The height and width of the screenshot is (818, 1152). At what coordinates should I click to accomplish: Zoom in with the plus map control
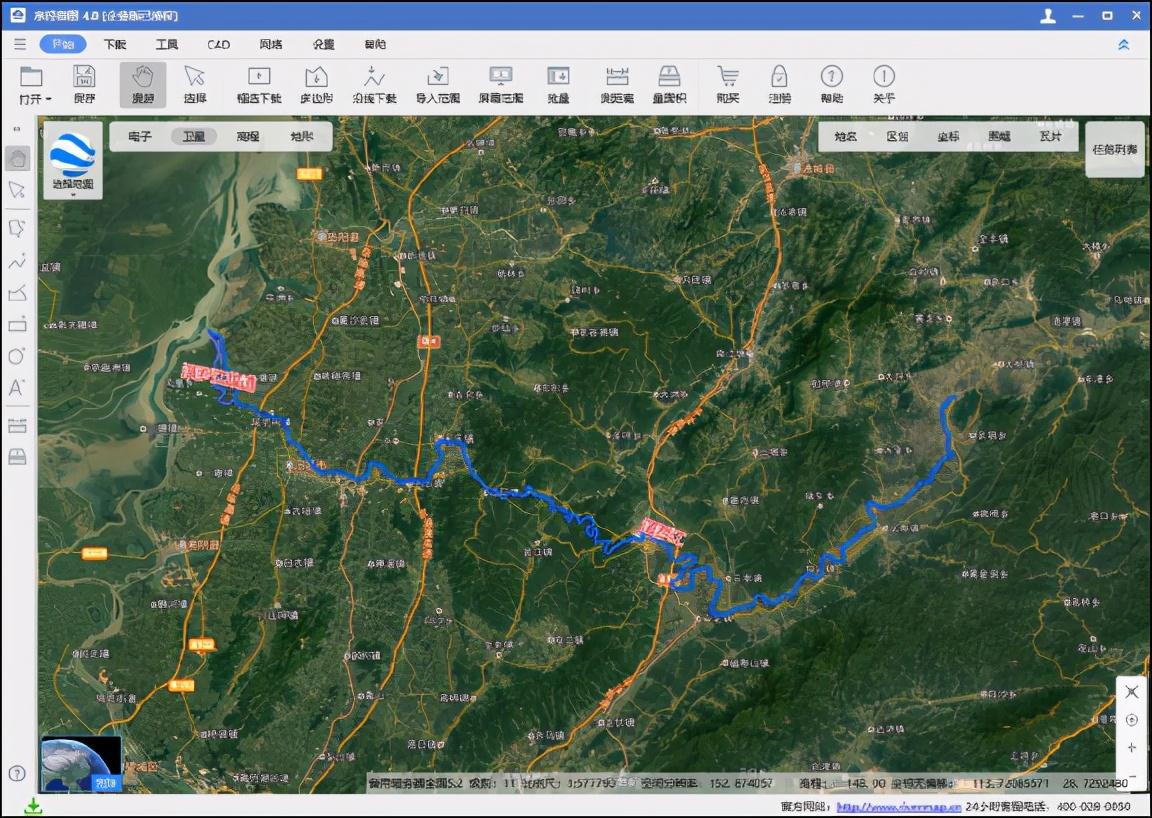pyautogui.click(x=1131, y=747)
